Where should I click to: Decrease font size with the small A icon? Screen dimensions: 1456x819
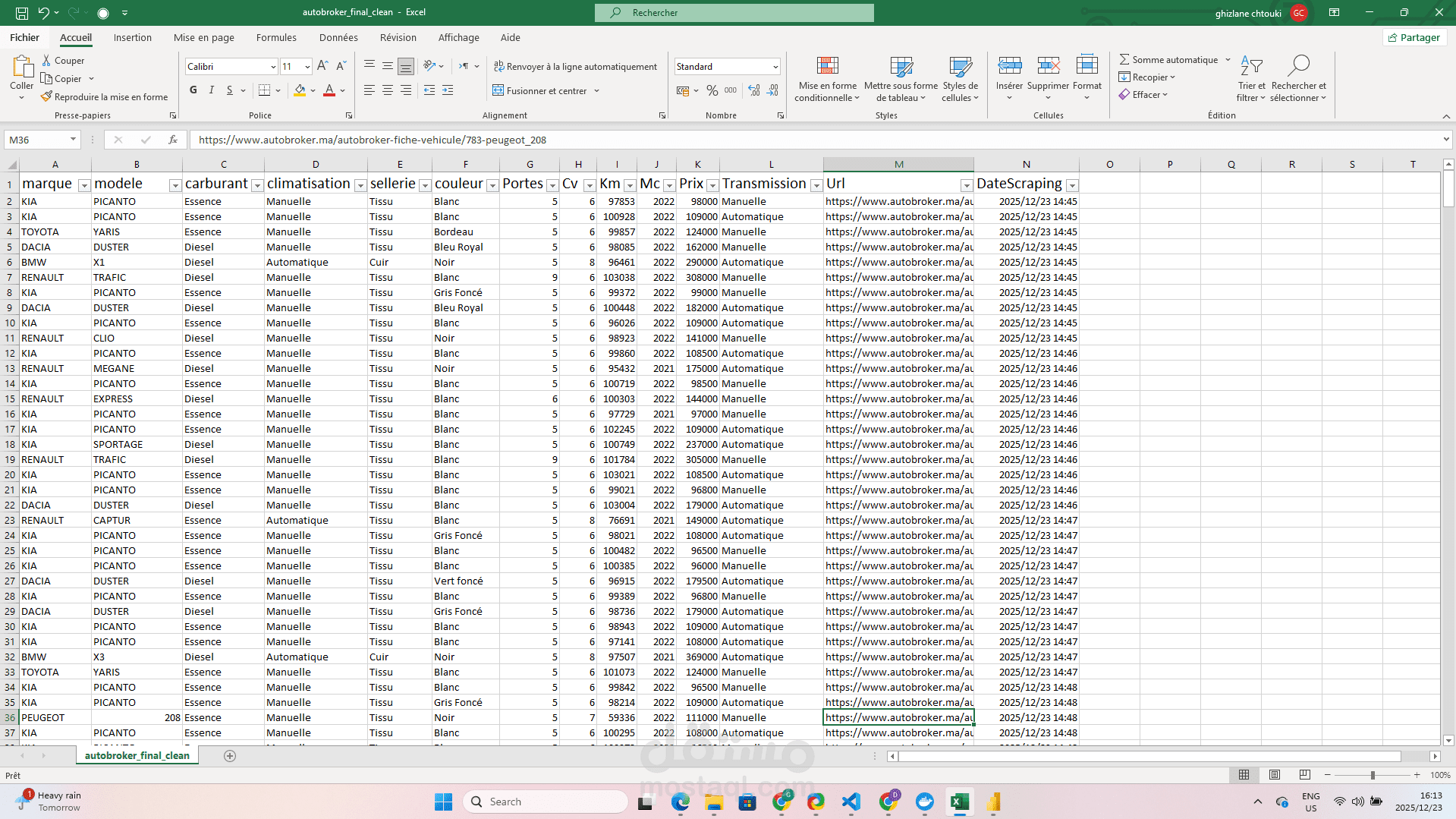[x=341, y=67]
